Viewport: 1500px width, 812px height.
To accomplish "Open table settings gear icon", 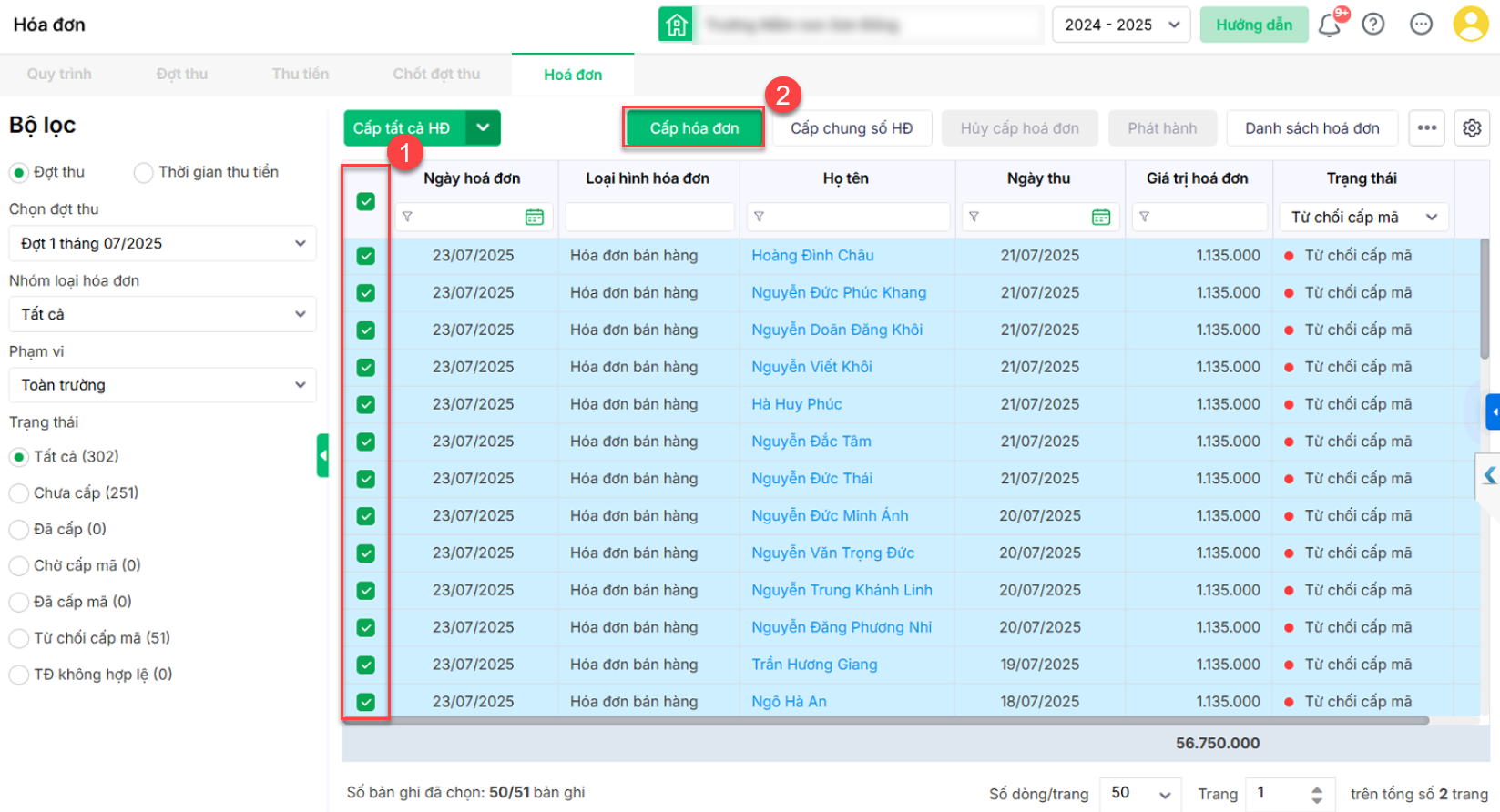I will [1472, 128].
